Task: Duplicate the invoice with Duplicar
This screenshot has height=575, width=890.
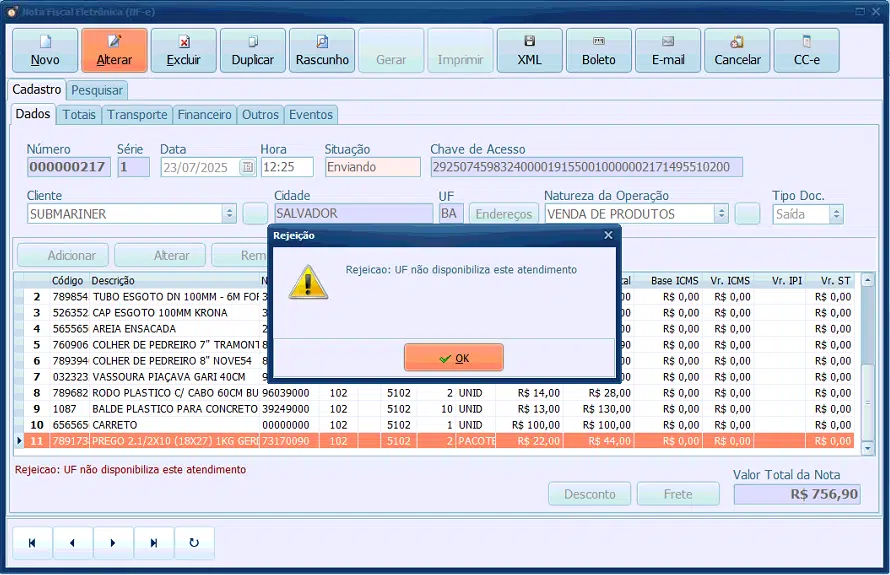Action: point(253,51)
